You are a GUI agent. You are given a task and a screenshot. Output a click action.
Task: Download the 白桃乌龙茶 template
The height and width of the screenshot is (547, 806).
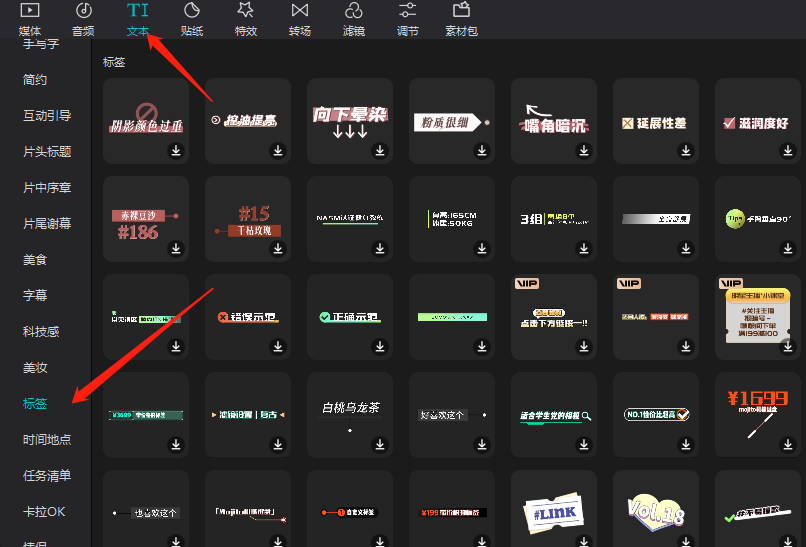(x=380, y=444)
